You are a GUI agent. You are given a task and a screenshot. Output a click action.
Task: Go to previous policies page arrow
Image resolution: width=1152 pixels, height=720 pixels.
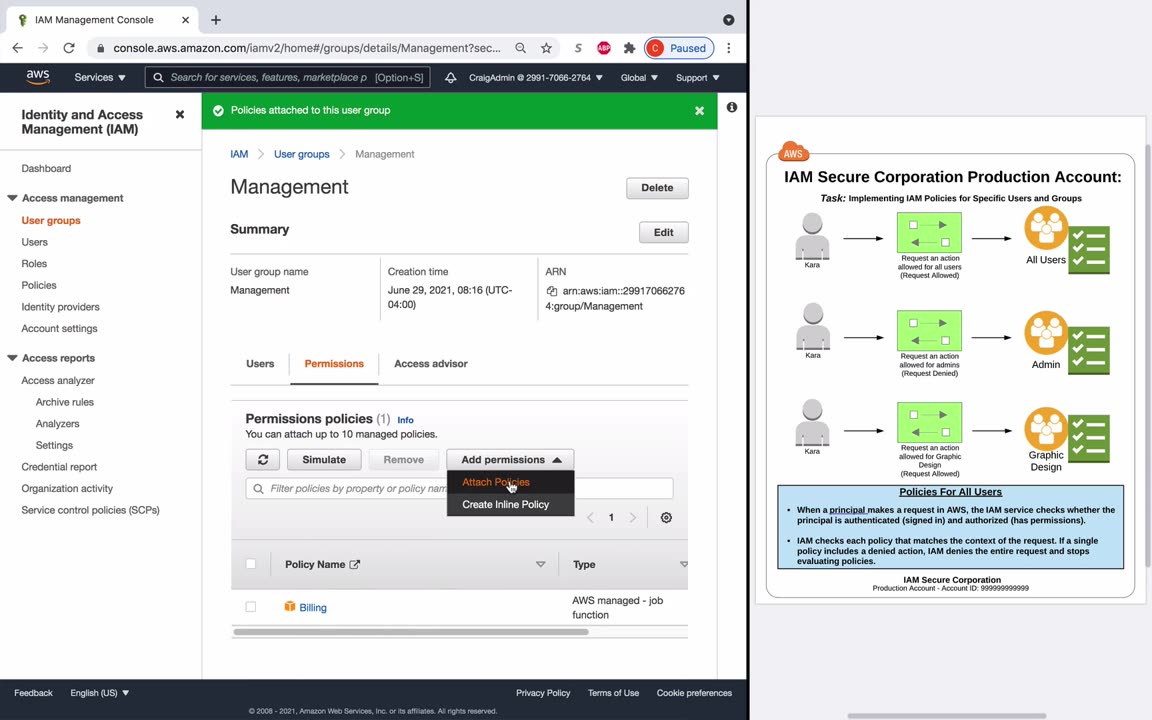(x=590, y=517)
